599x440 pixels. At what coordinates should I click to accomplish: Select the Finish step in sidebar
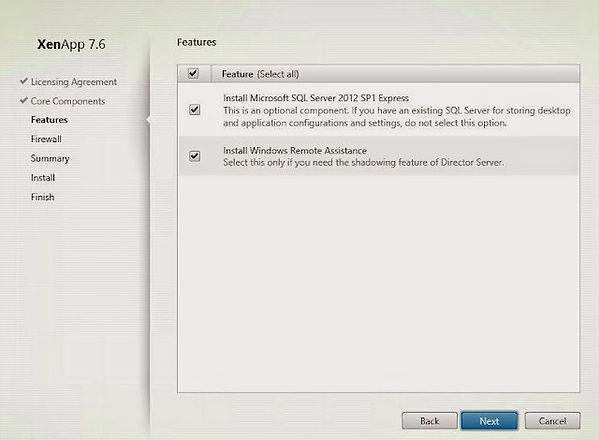point(42,197)
